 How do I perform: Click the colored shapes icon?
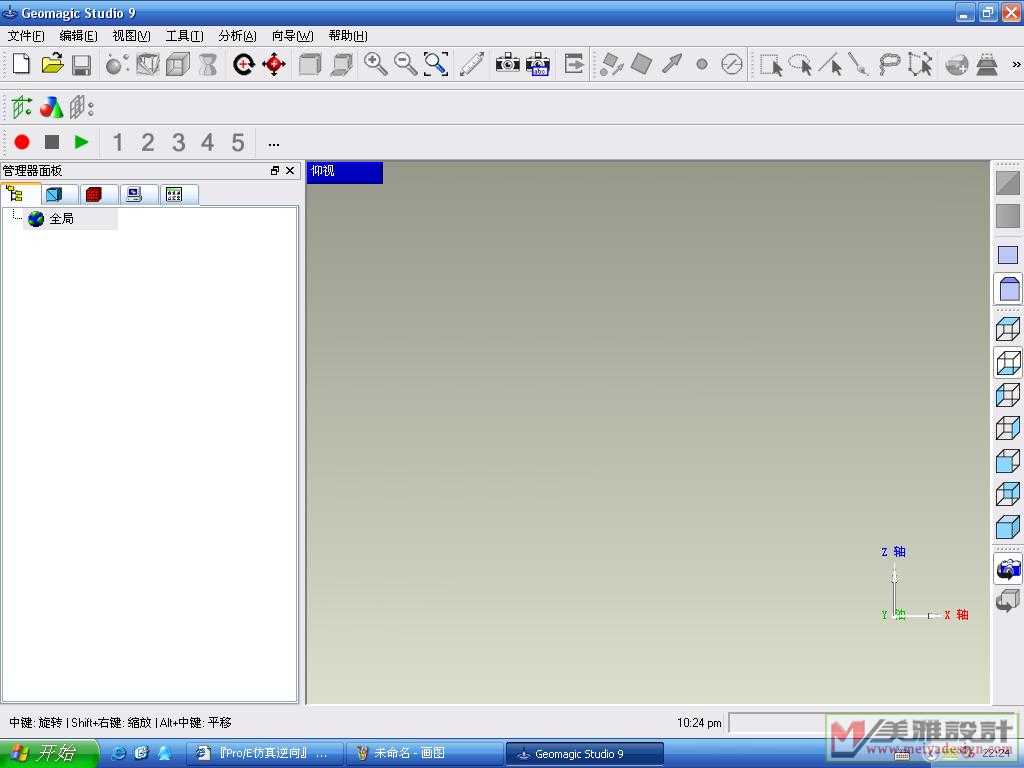coord(51,106)
